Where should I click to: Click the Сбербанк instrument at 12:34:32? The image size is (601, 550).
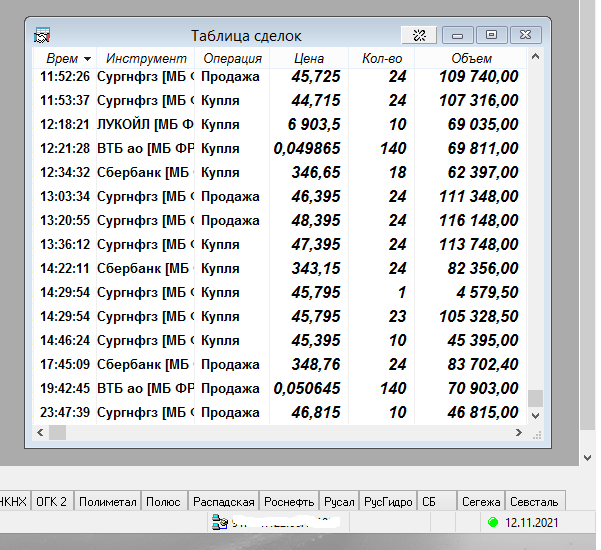pos(145,172)
